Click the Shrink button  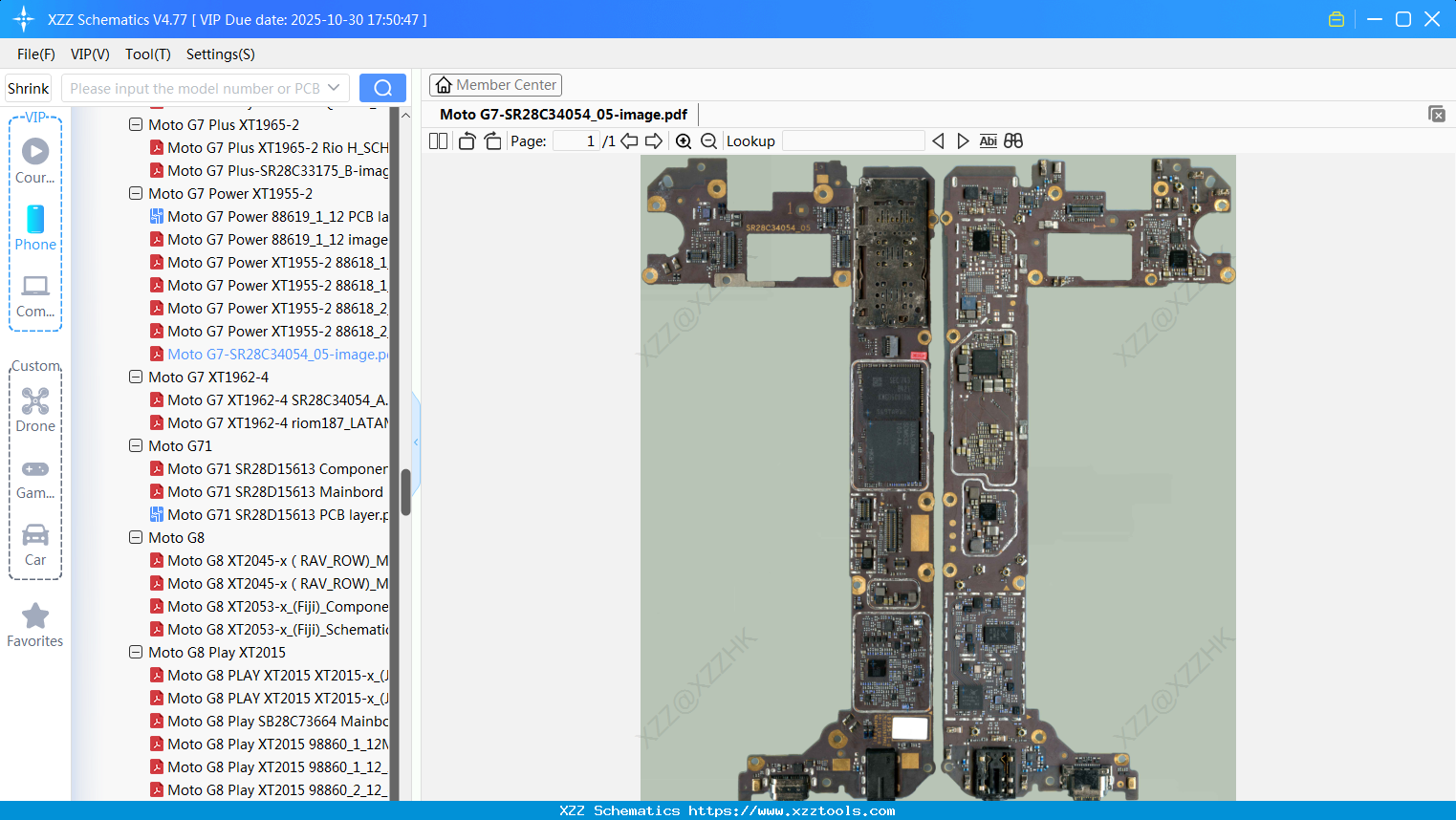pos(29,88)
